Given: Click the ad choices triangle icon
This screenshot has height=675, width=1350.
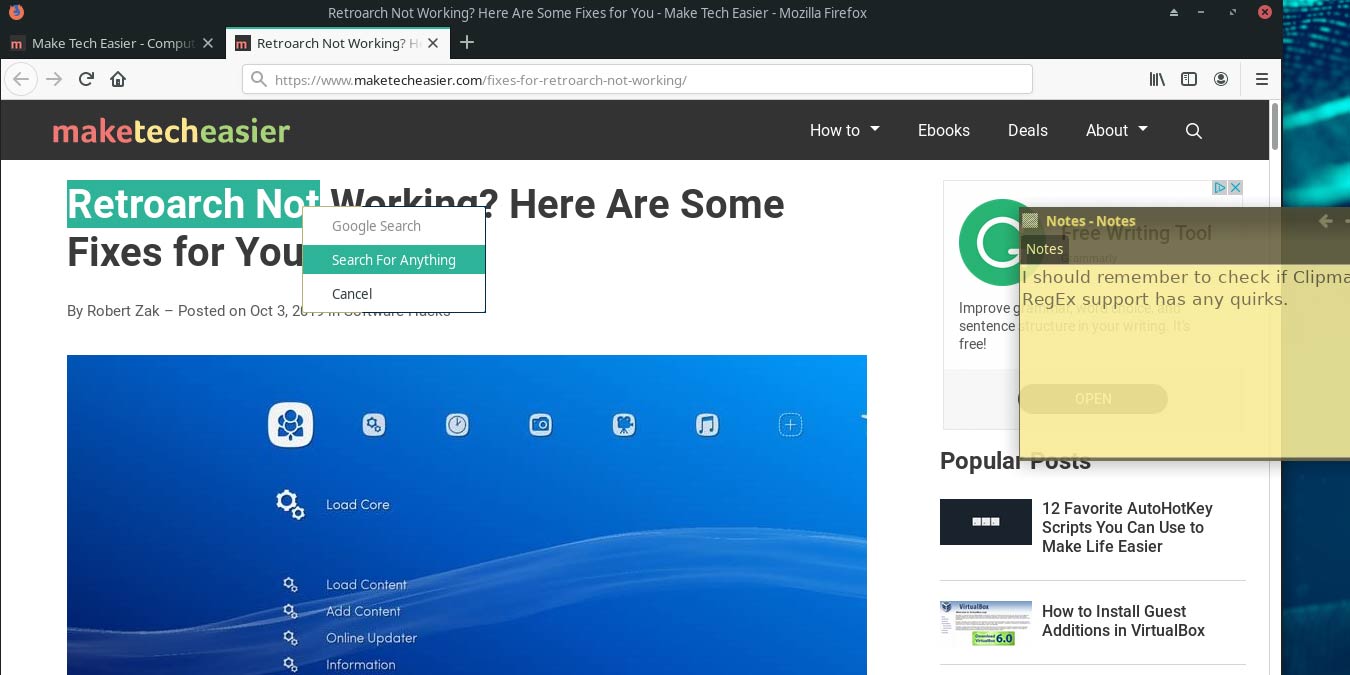Looking at the screenshot, I should (x=1219, y=187).
